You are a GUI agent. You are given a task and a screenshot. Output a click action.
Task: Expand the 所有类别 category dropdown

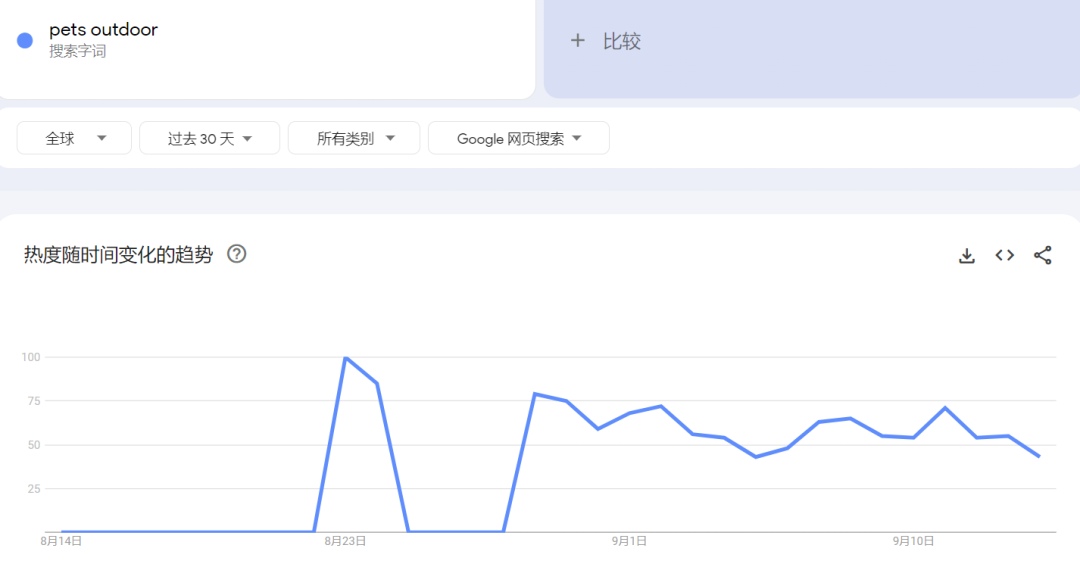pyautogui.click(x=354, y=138)
